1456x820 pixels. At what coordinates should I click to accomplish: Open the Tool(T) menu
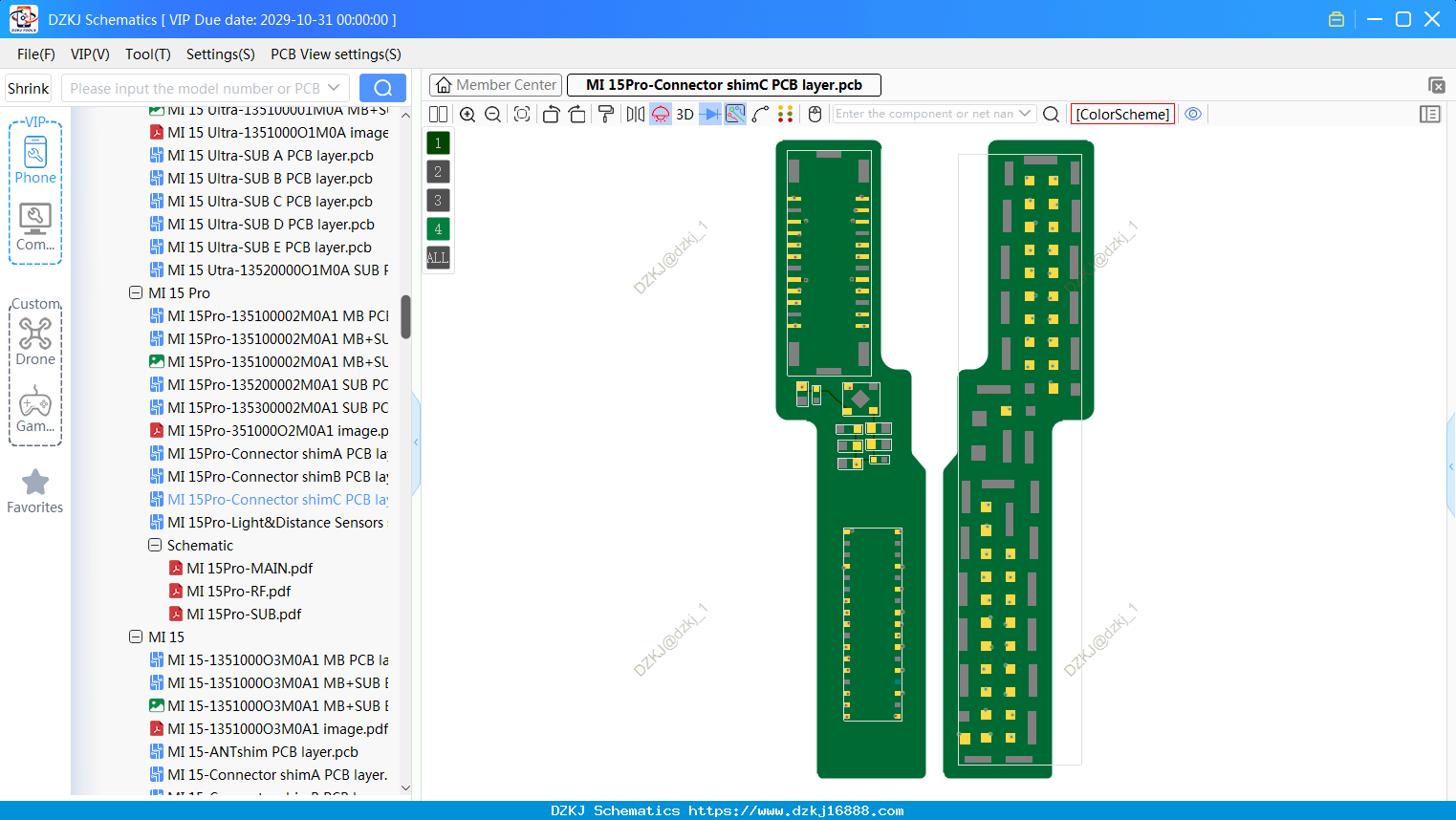(148, 54)
